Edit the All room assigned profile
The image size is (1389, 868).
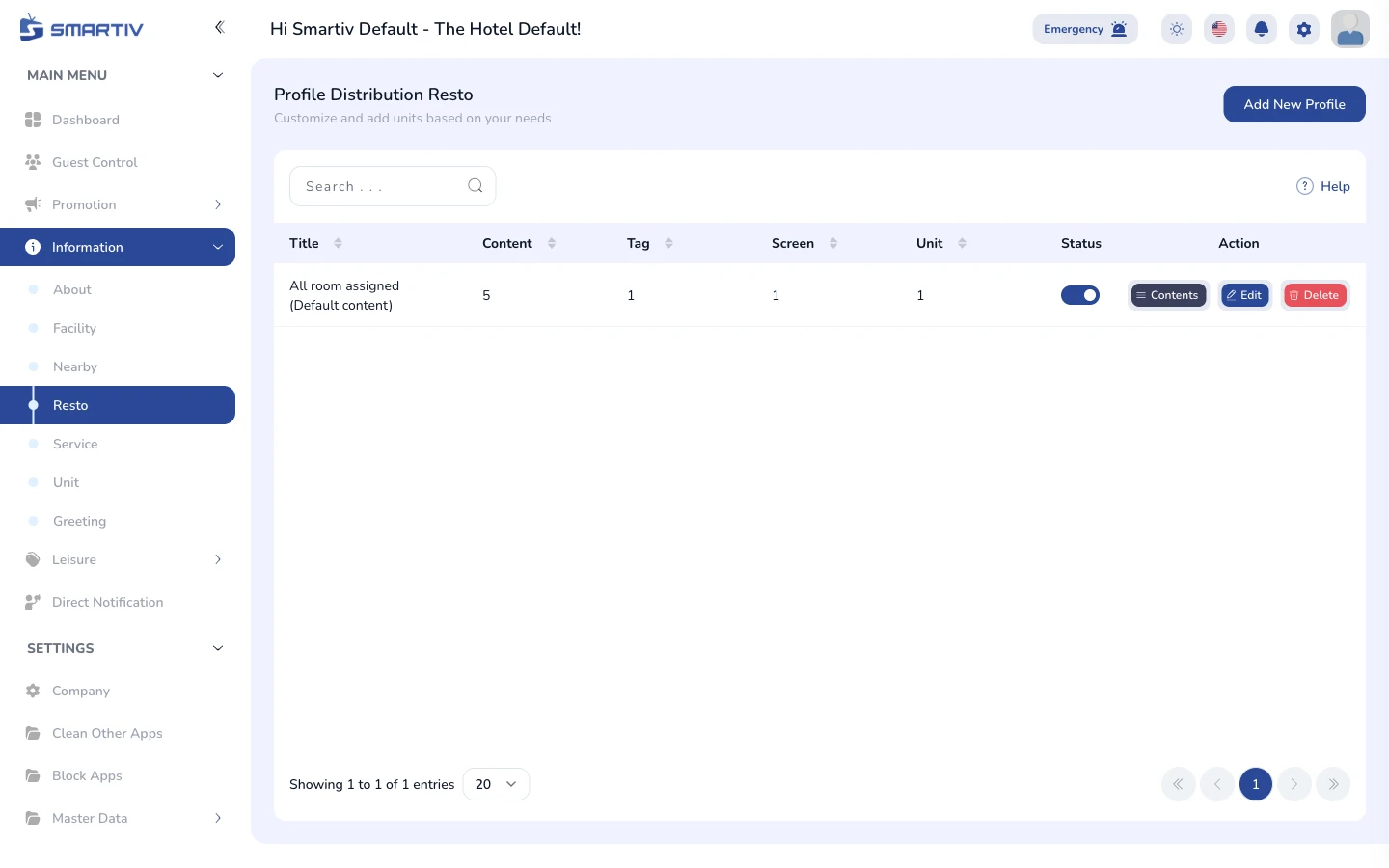[x=1245, y=295]
